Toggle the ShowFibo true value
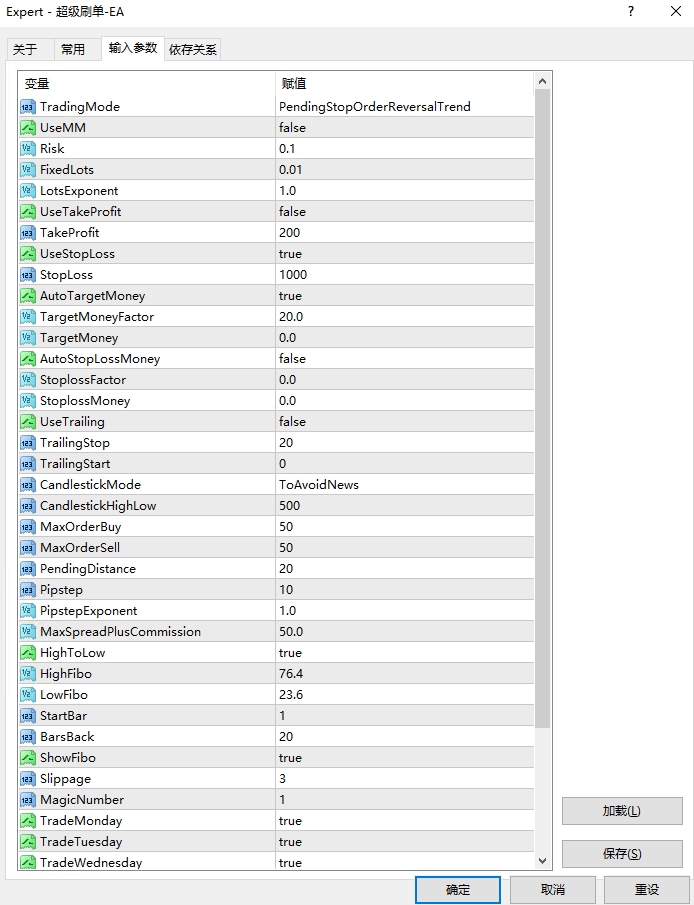This screenshot has width=694, height=905. click(x=405, y=758)
